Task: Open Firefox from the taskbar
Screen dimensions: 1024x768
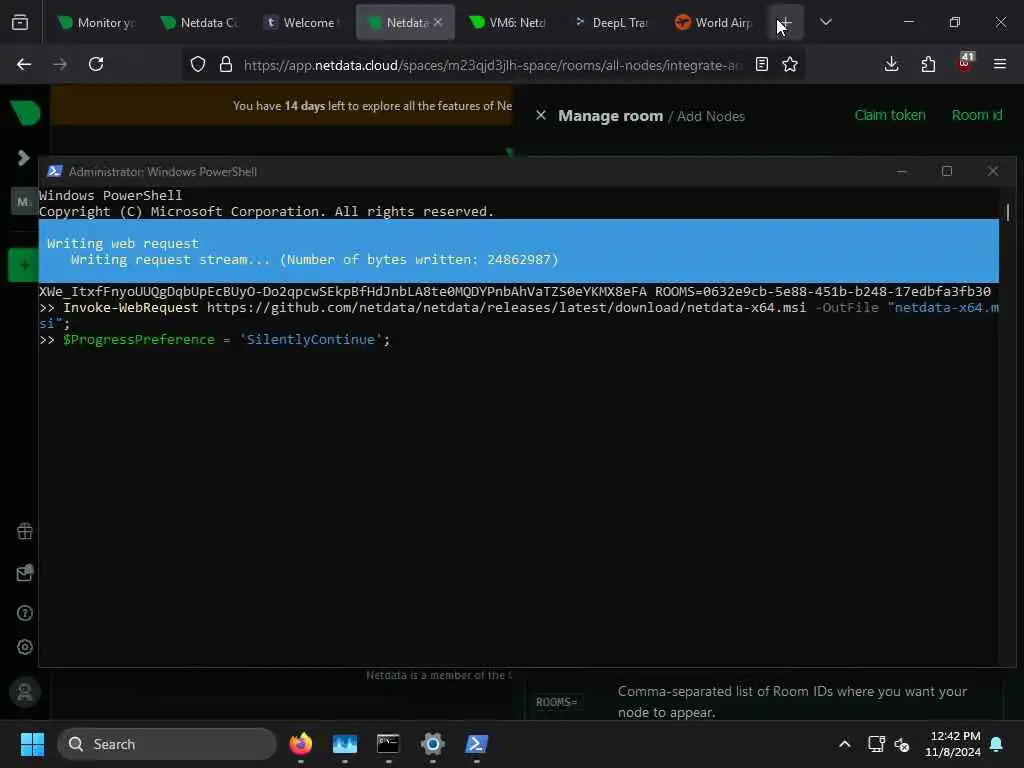Action: point(301,744)
